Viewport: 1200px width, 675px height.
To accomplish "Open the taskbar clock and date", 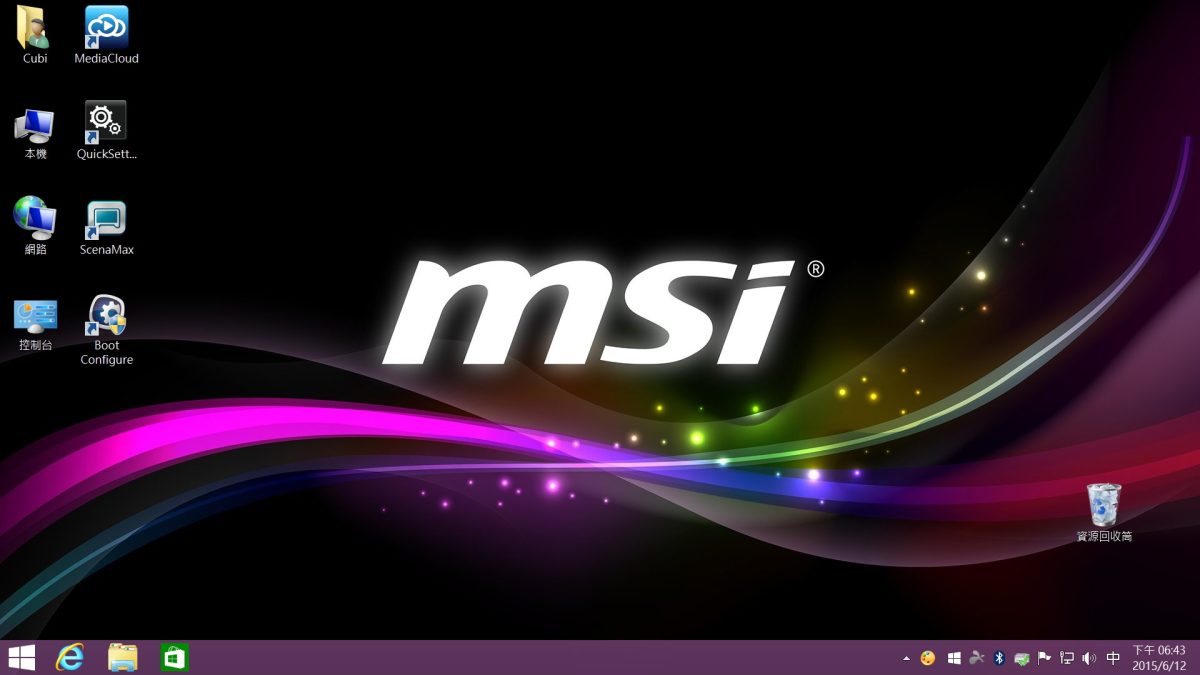I will [x=1159, y=657].
